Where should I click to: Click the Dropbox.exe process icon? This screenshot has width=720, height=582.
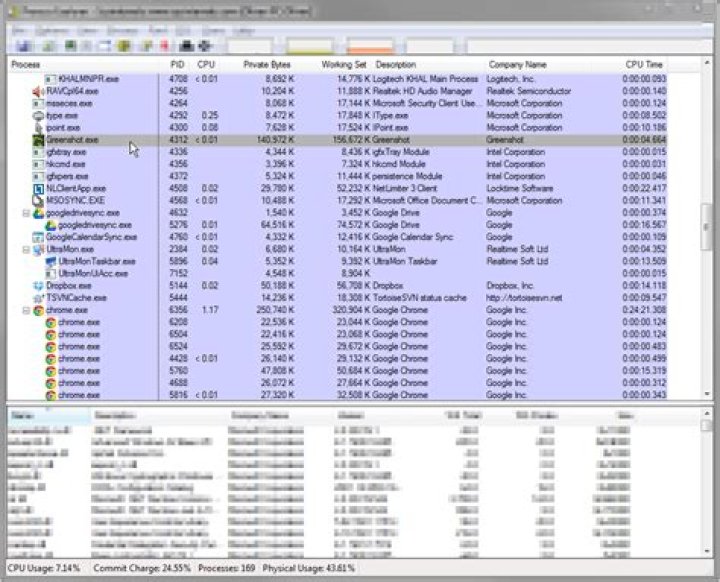coord(38,286)
